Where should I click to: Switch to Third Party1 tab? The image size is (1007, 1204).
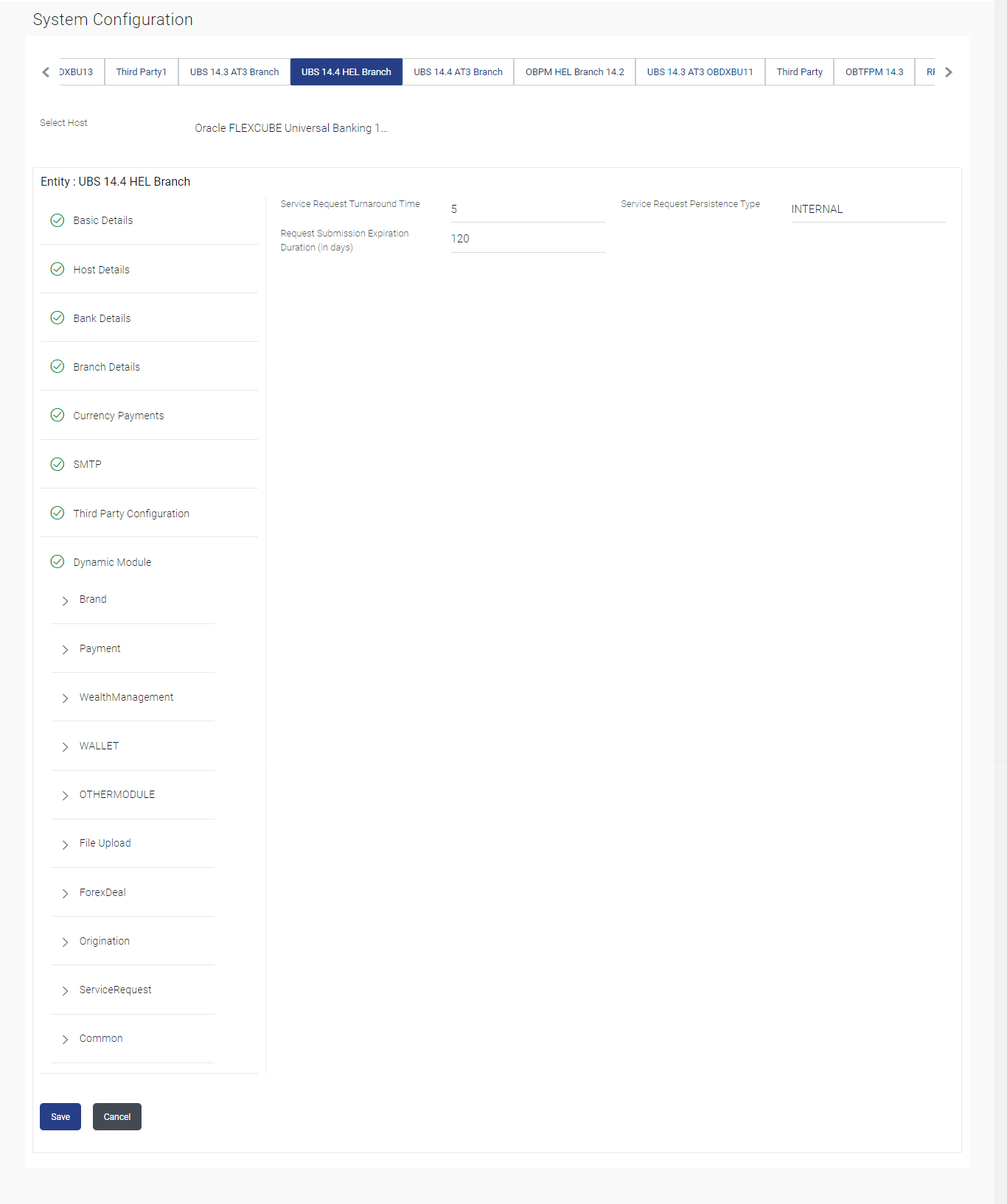pyautogui.click(x=142, y=71)
